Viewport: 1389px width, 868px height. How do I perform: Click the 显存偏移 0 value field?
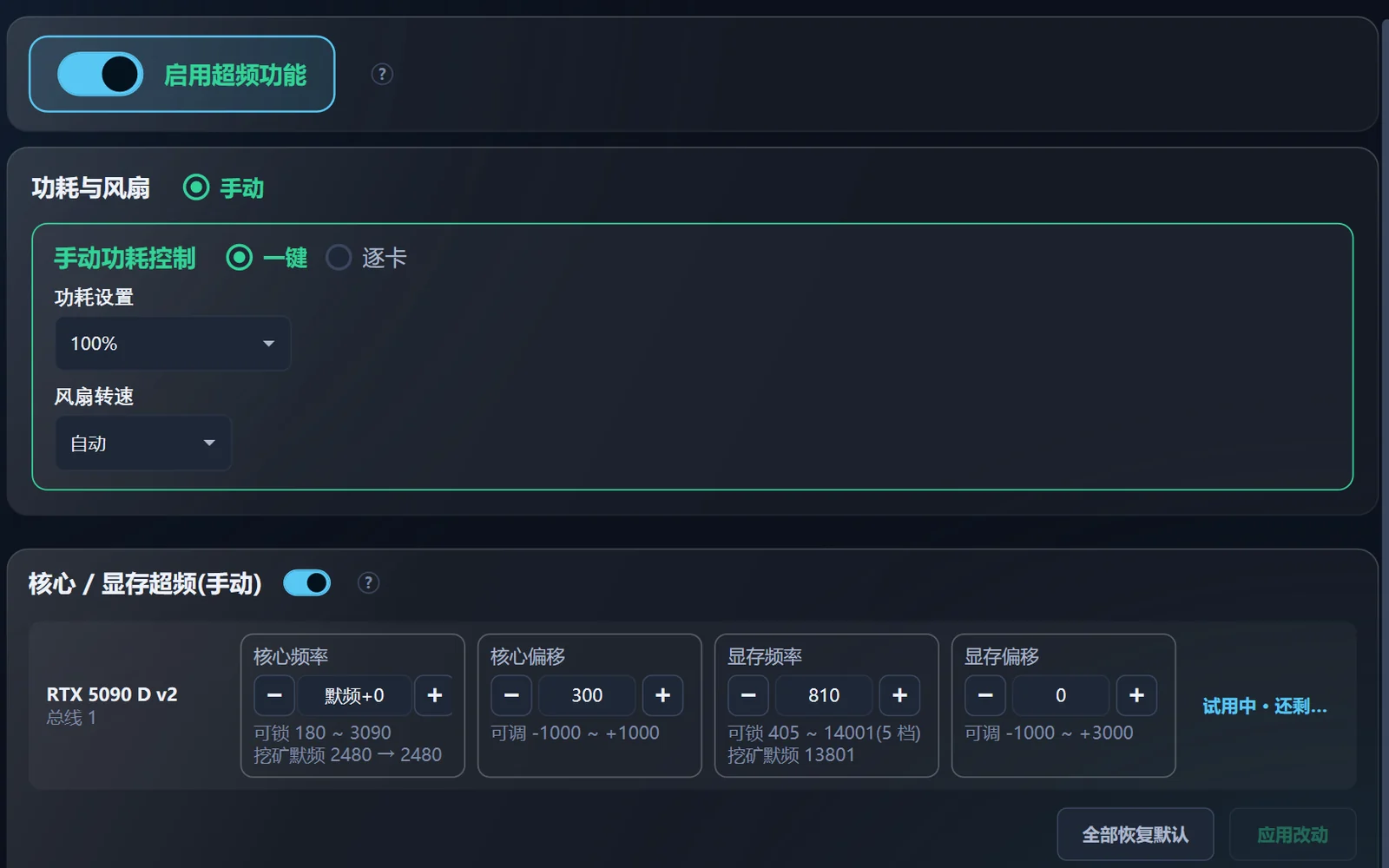(x=1061, y=695)
